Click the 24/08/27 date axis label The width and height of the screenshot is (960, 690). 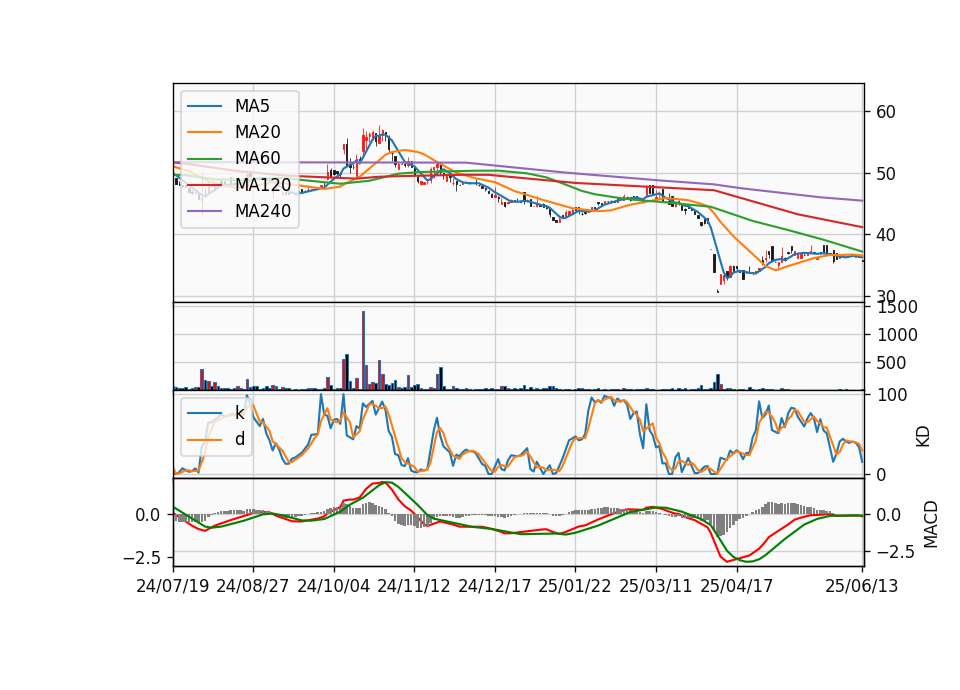253,586
